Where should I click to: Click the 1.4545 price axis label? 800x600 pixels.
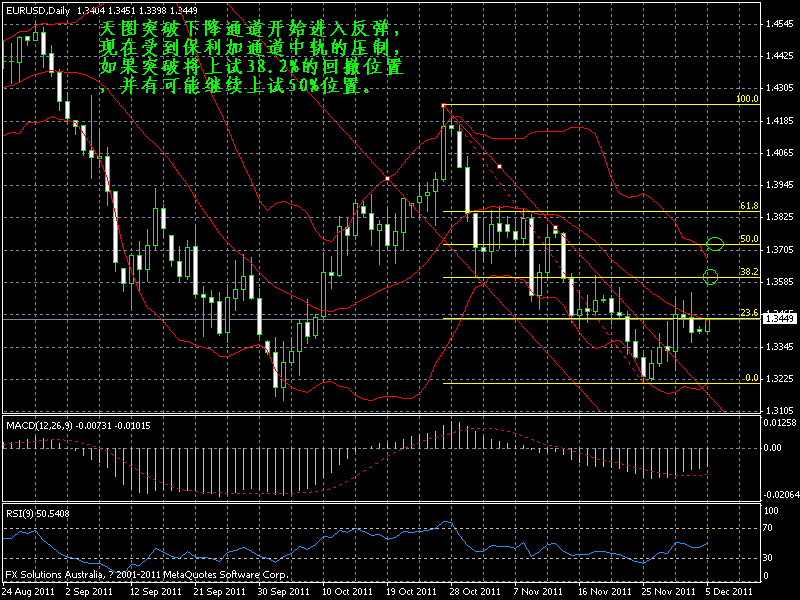(780, 24)
